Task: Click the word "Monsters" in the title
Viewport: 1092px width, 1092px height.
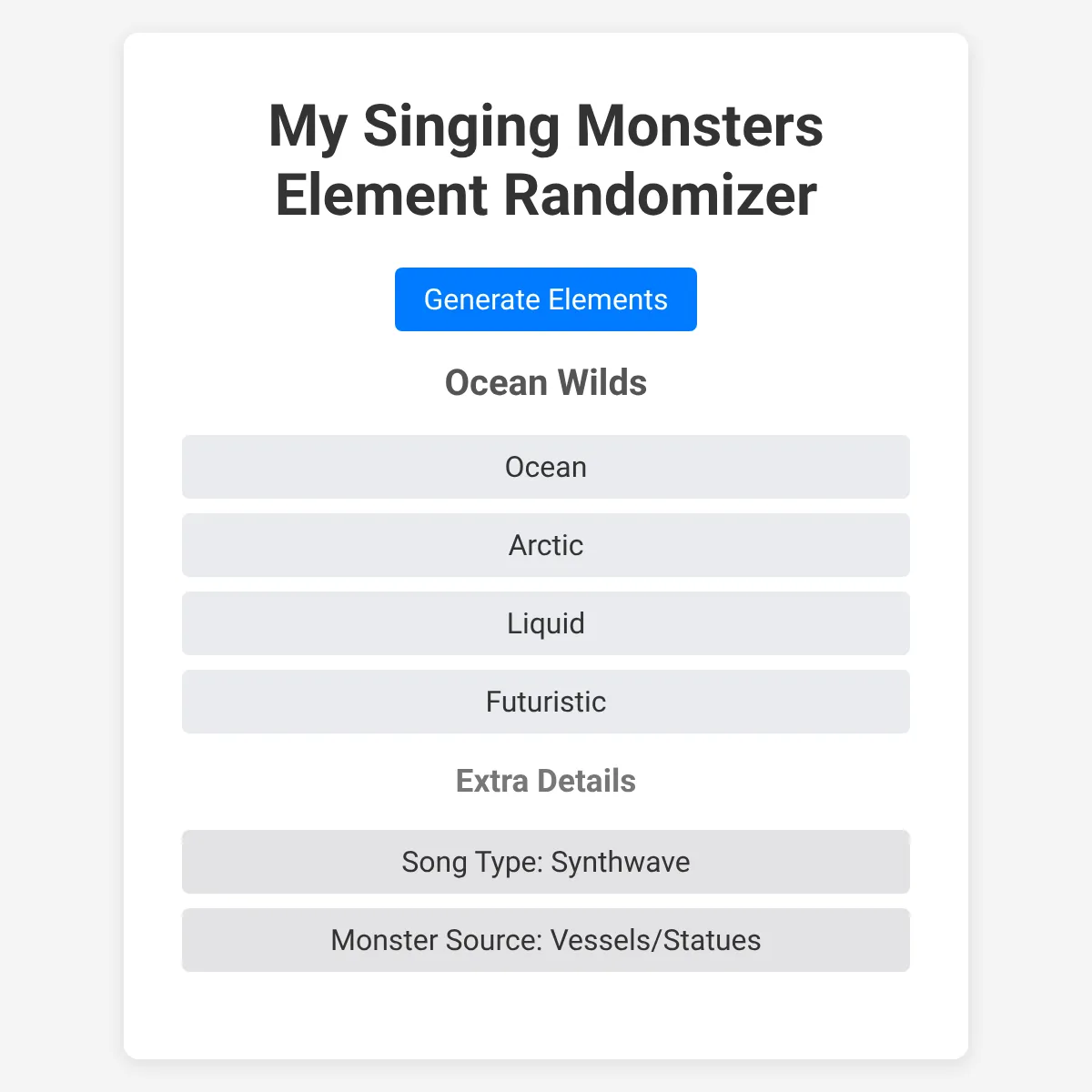Action: click(x=700, y=126)
